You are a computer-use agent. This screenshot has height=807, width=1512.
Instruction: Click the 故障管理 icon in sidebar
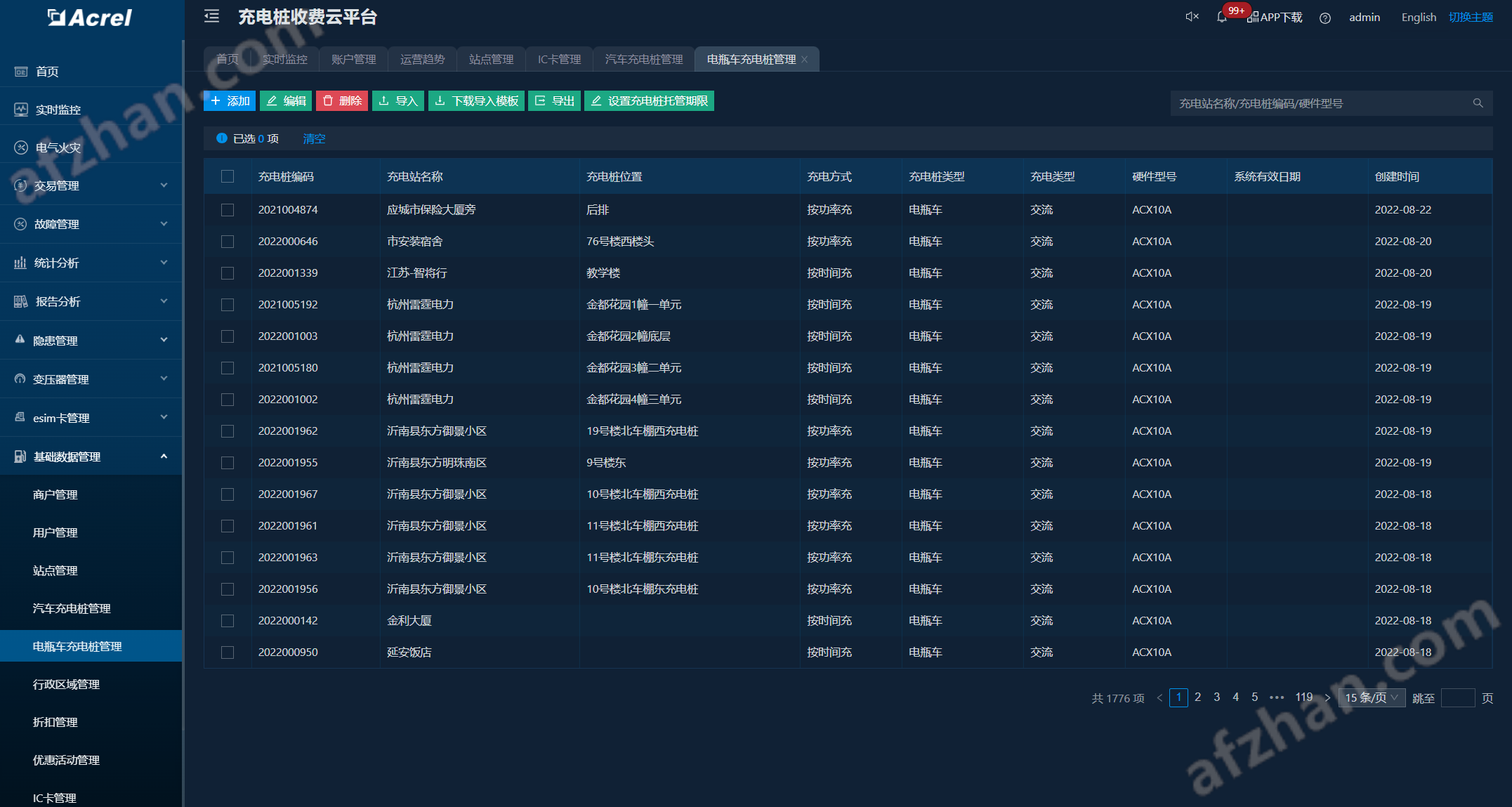coord(20,224)
